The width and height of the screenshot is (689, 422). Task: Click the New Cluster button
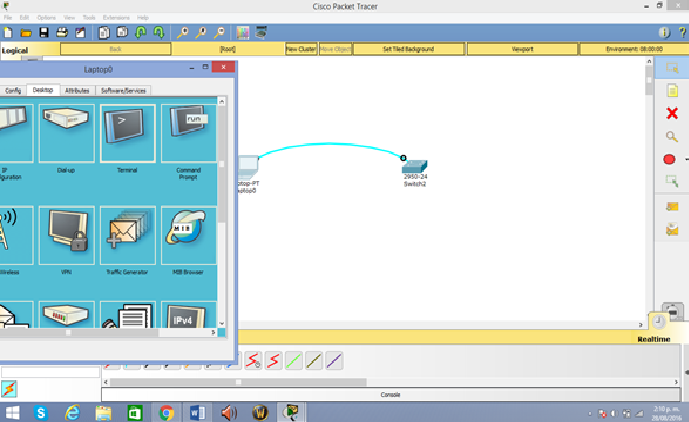click(x=300, y=48)
